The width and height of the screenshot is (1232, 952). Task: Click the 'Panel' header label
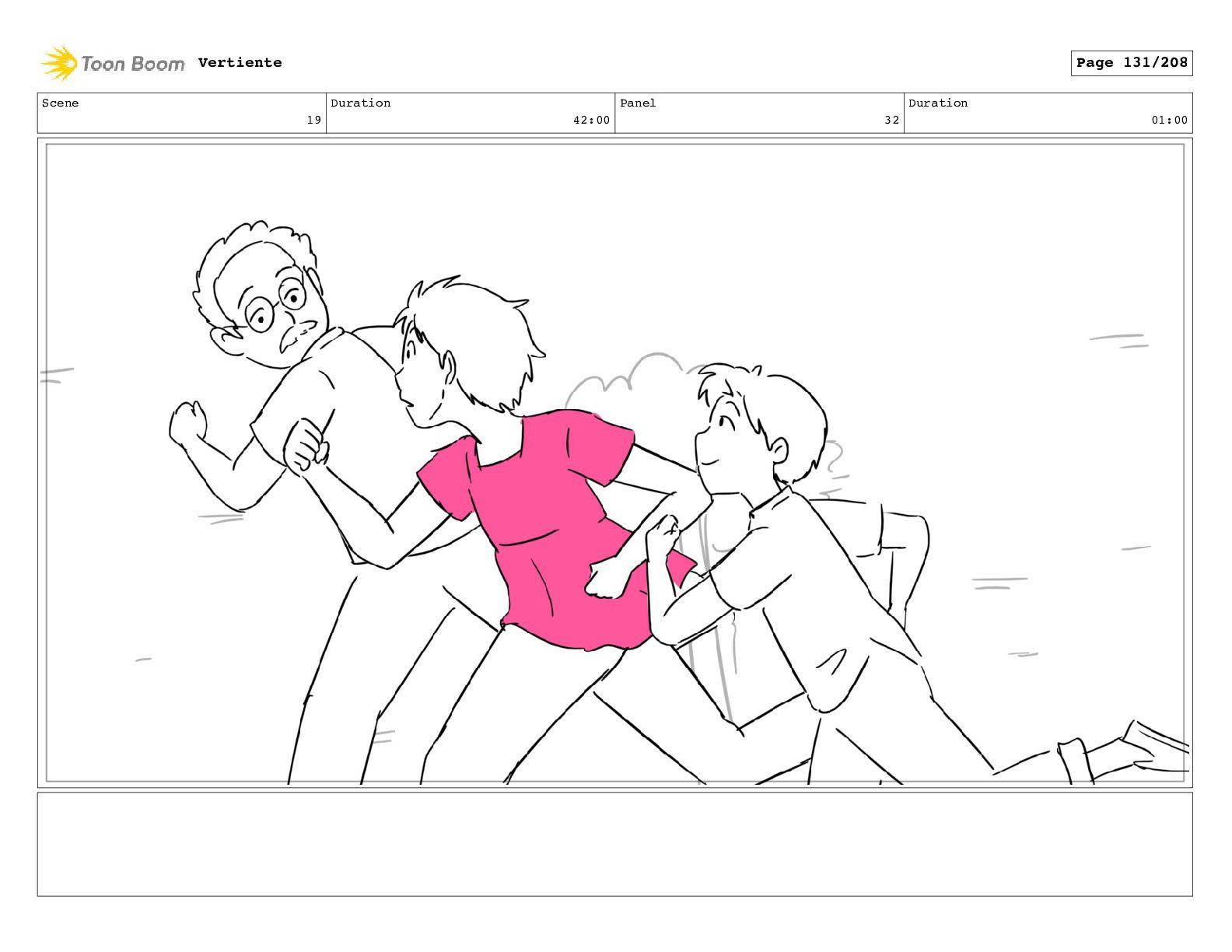638,103
